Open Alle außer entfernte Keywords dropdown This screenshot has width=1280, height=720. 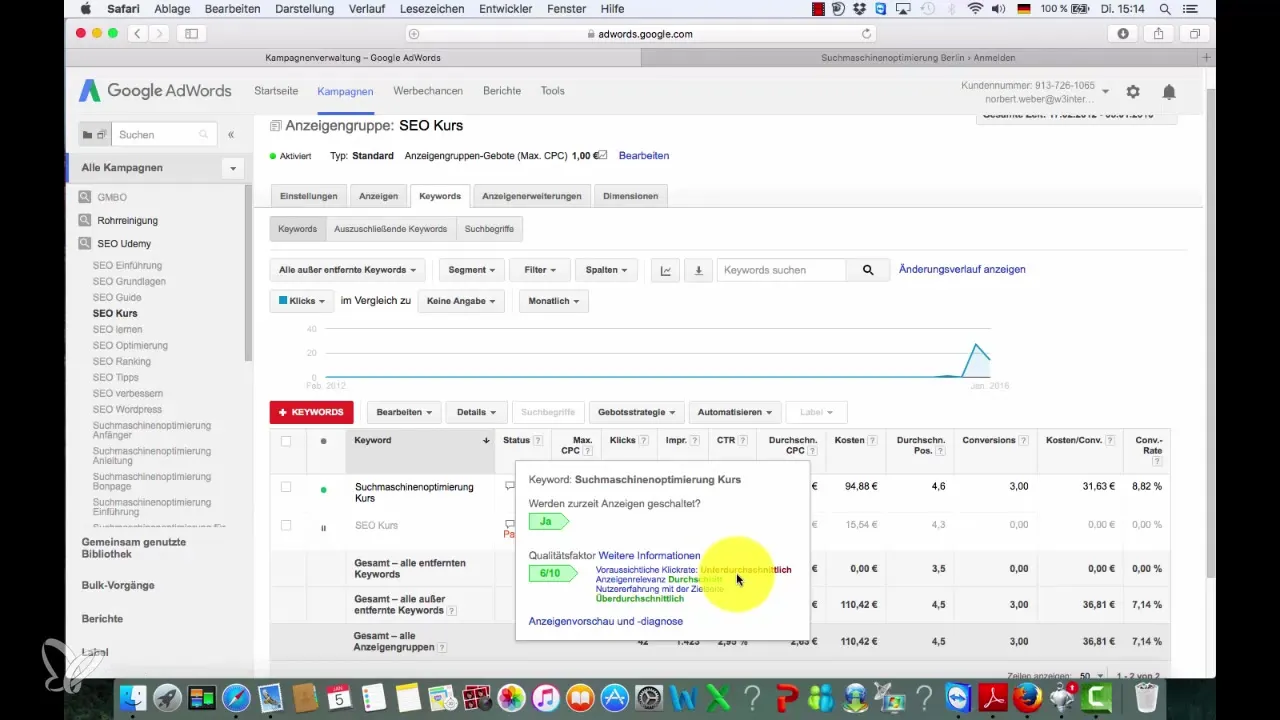[x=348, y=270]
